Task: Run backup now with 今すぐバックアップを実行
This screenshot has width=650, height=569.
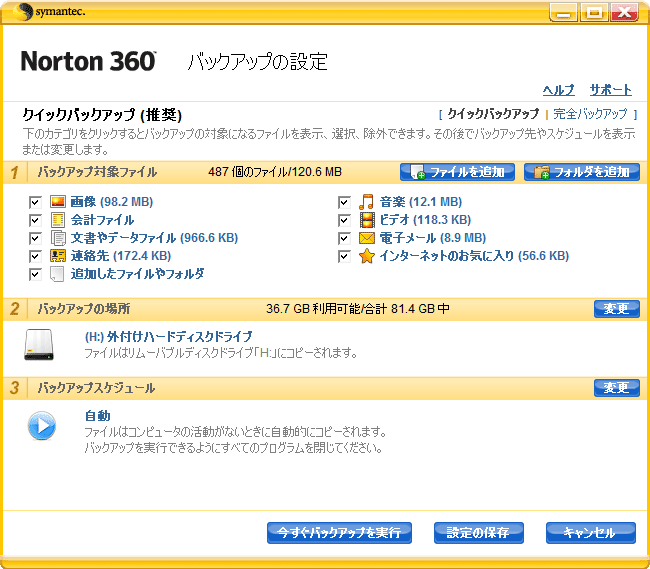Action: point(339,533)
